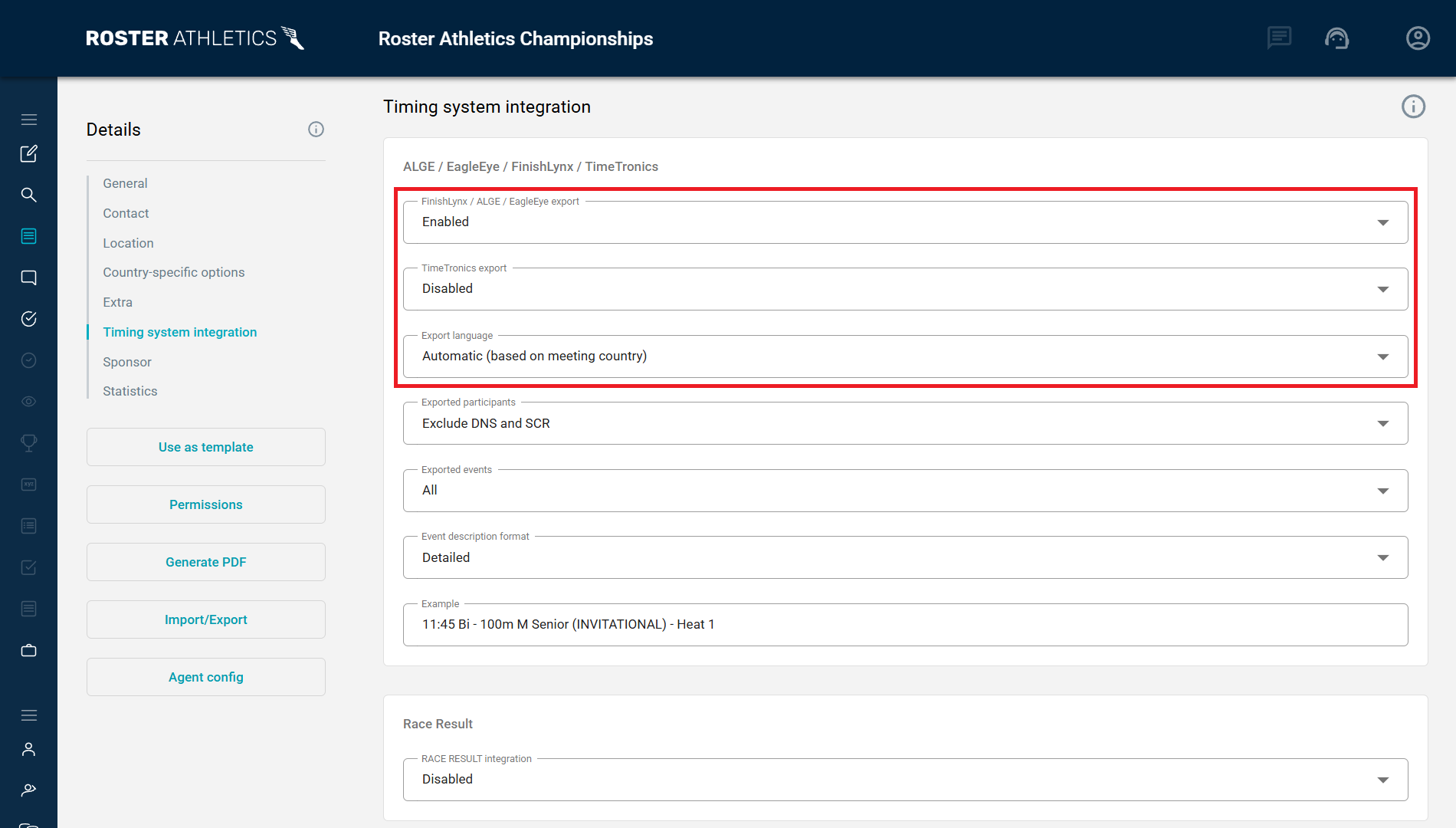Open the messages icon in top header
1456x828 pixels.
1279,38
